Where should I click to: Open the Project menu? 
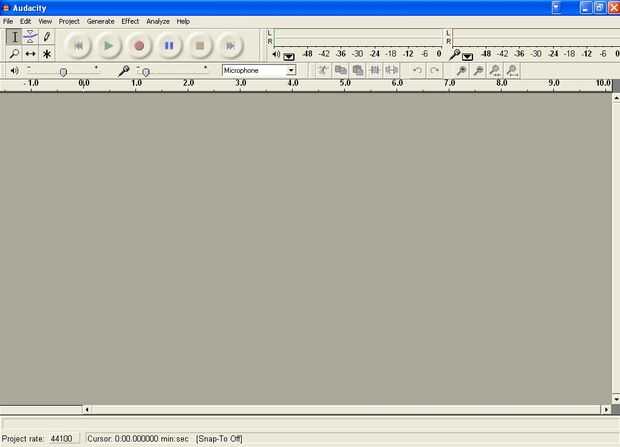pyautogui.click(x=69, y=21)
